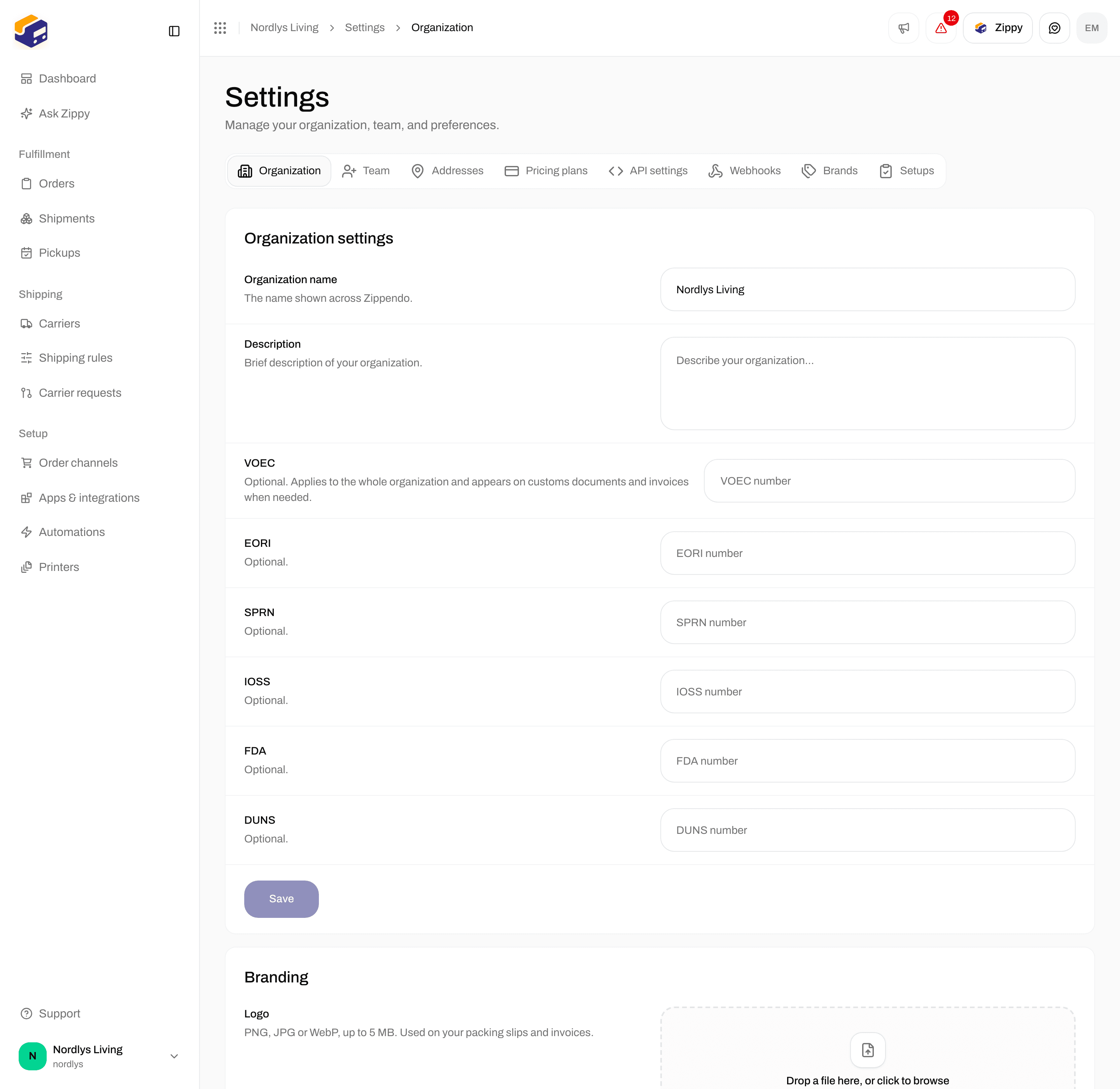Screen dimensions: 1120x1089
Task: Switch to the Webhooks tab
Action: tap(744, 171)
